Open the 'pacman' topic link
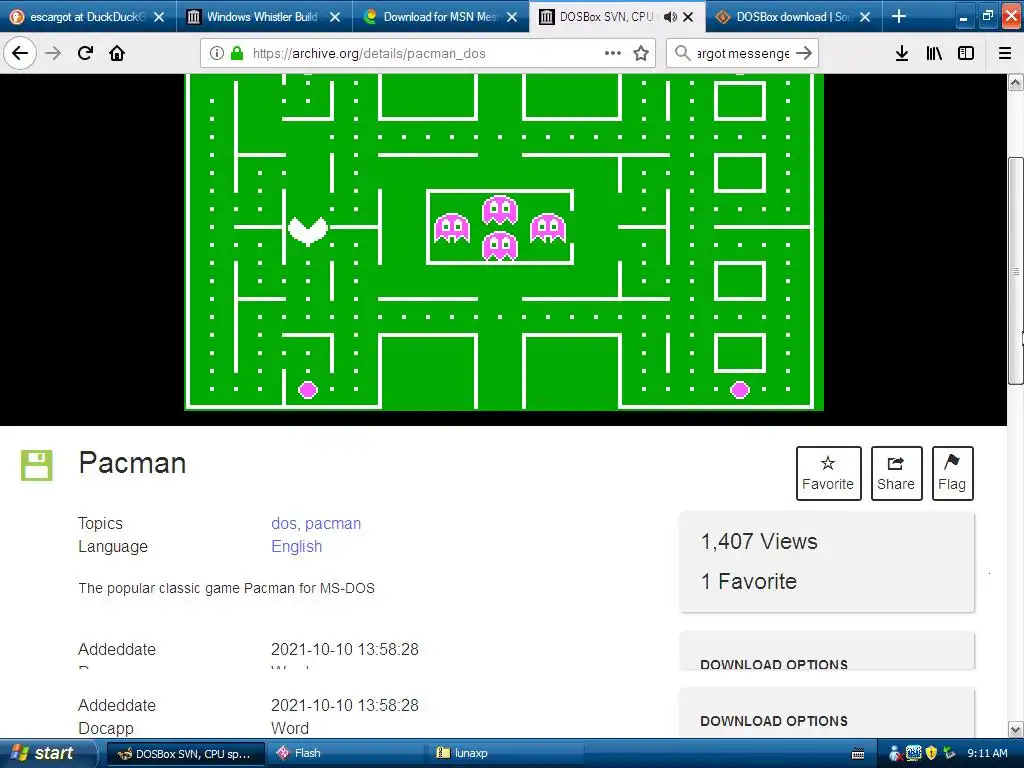This screenshot has width=1024, height=768. pos(332,524)
